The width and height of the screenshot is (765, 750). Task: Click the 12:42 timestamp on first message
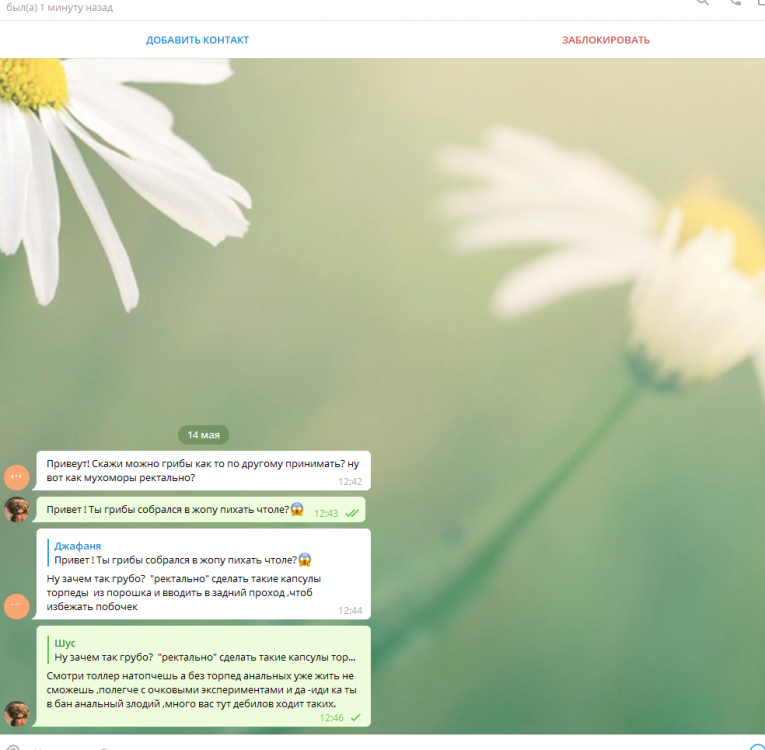point(350,482)
